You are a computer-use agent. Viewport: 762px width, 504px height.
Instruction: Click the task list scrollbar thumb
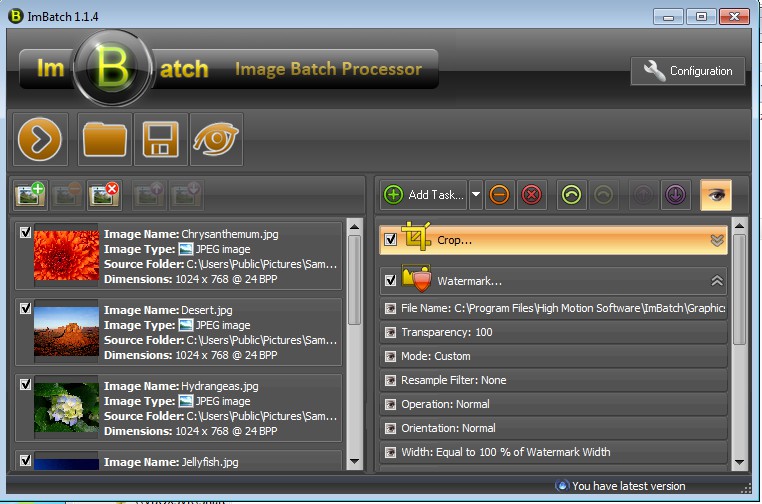740,290
